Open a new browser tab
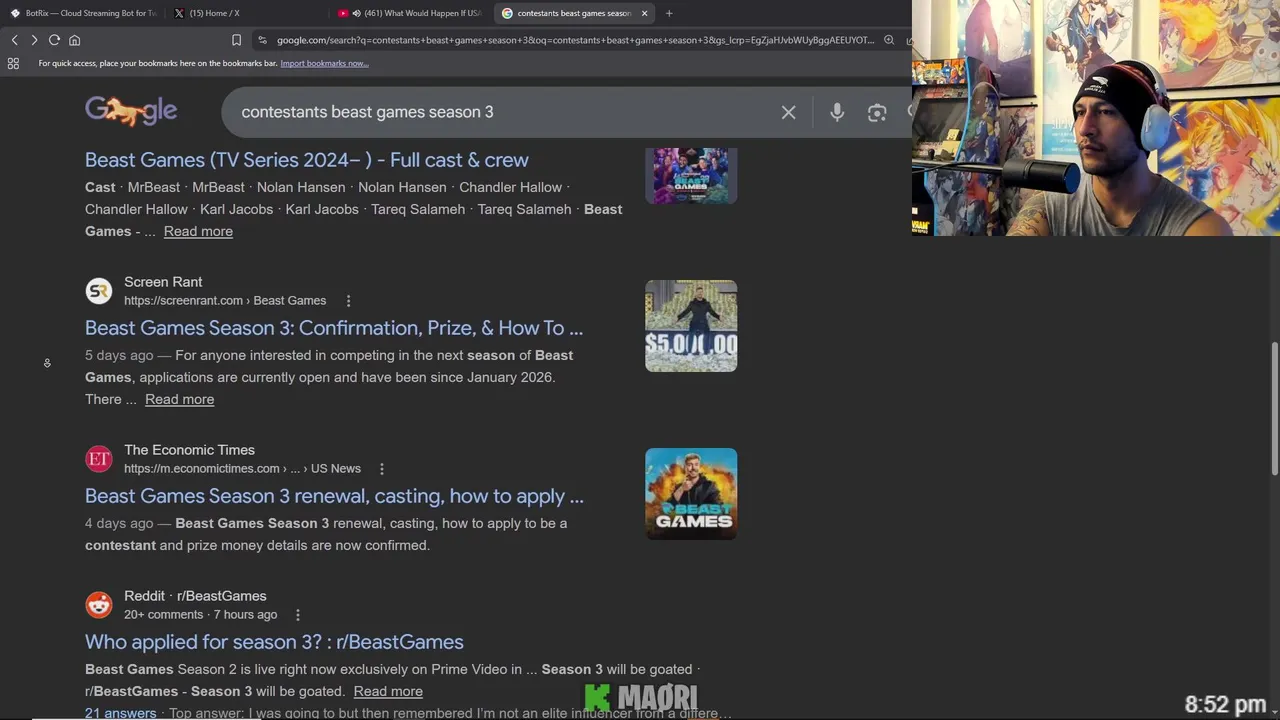This screenshot has height=720, width=1280. click(669, 13)
